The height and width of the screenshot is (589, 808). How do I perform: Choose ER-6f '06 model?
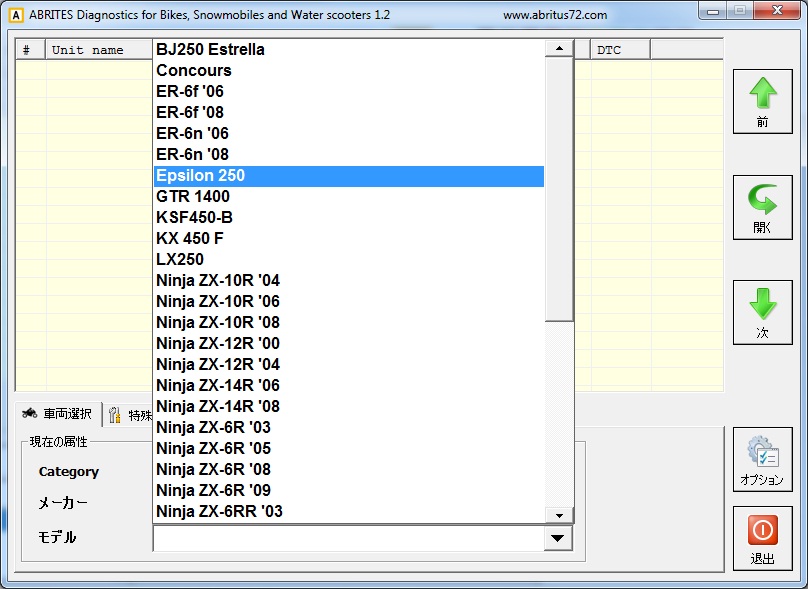pyautogui.click(x=349, y=92)
